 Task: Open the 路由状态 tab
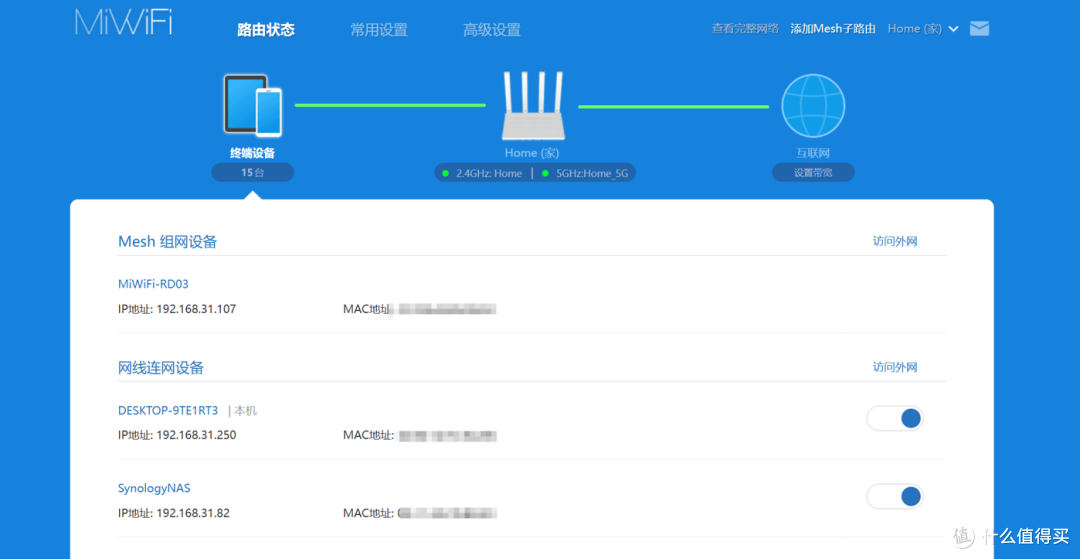click(x=266, y=30)
